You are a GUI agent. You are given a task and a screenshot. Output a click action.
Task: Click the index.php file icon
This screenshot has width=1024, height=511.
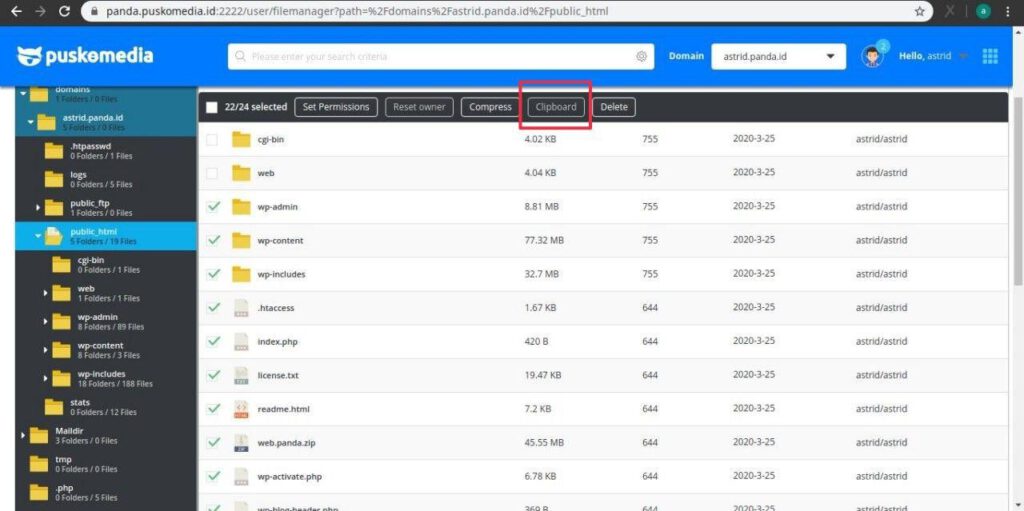[x=241, y=342]
